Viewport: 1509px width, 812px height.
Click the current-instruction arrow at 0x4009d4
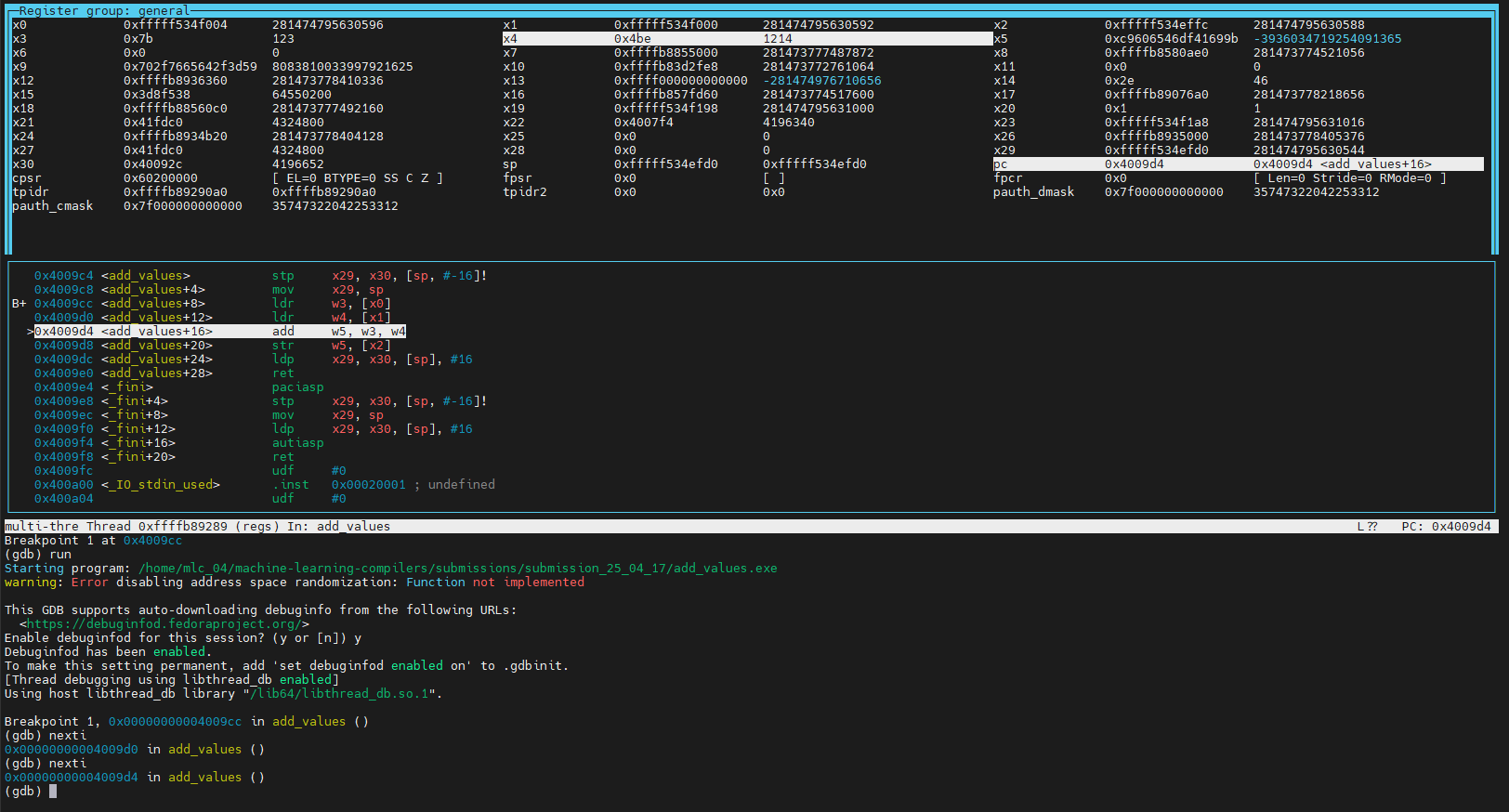[x=31, y=332]
